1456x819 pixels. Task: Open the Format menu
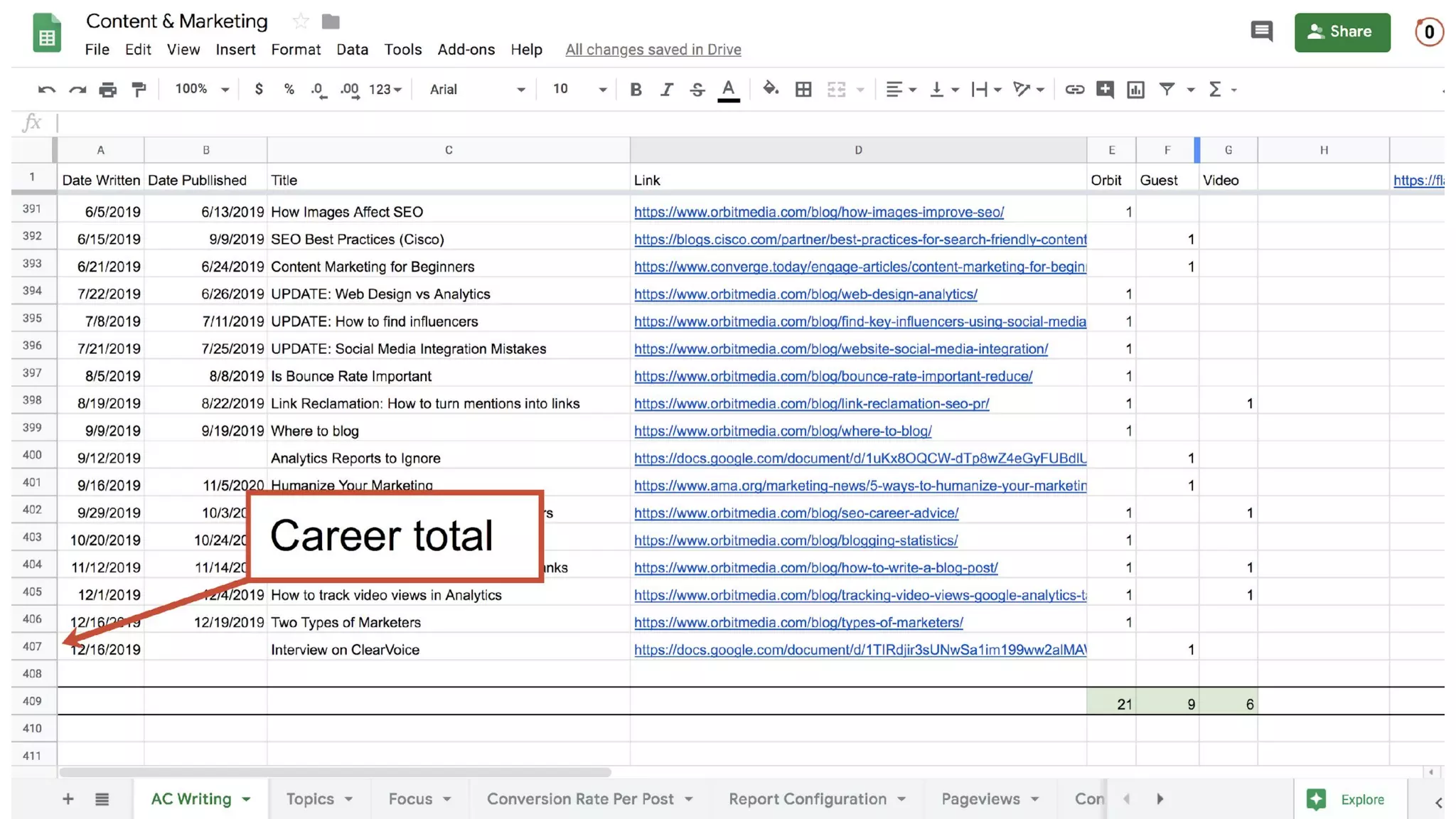(295, 50)
